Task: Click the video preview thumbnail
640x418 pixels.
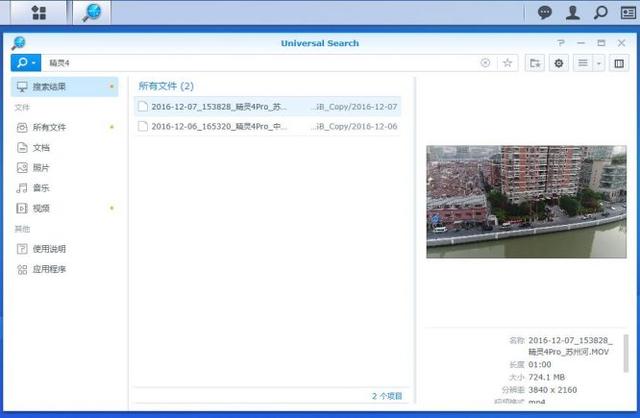Action: click(x=526, y=201)
